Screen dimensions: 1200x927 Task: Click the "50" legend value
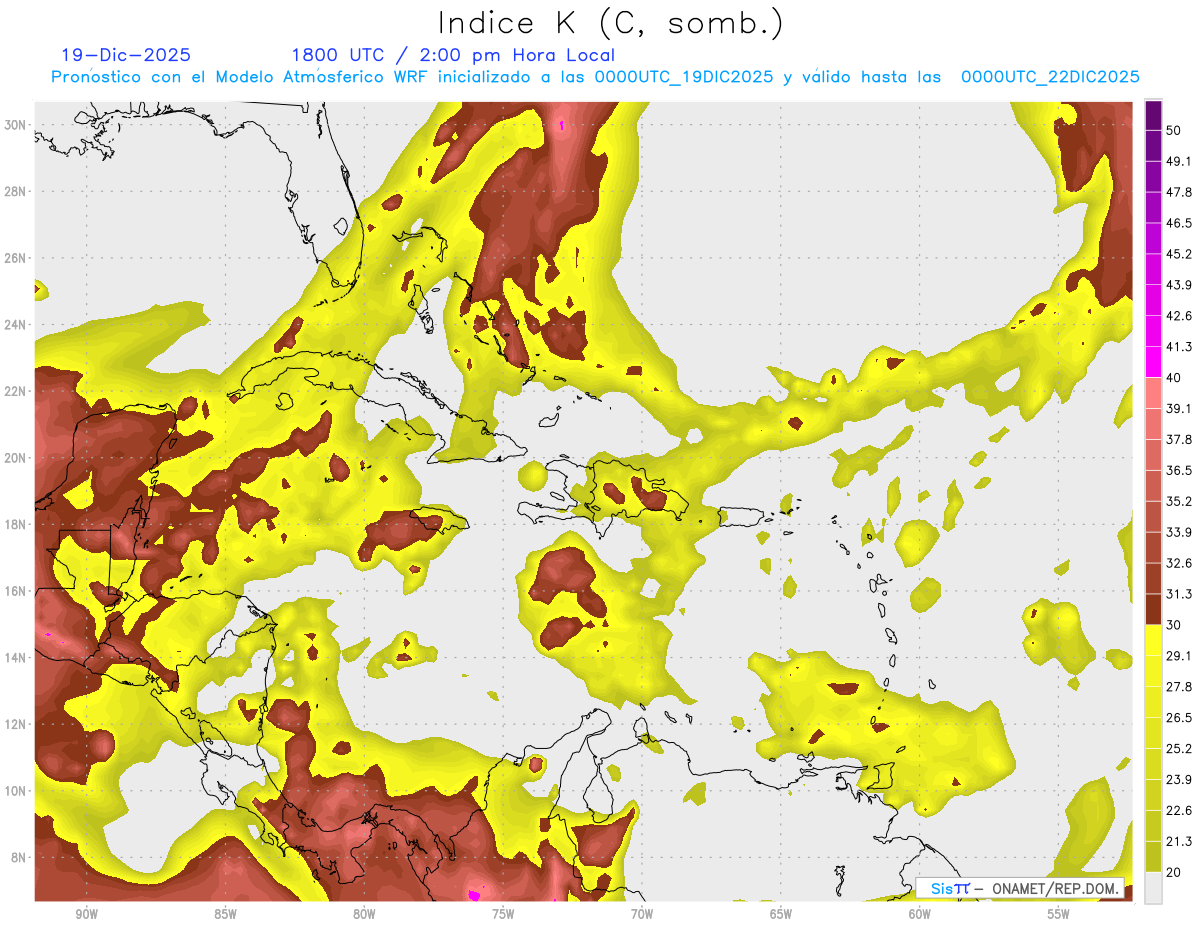[x=1174, y=130]
